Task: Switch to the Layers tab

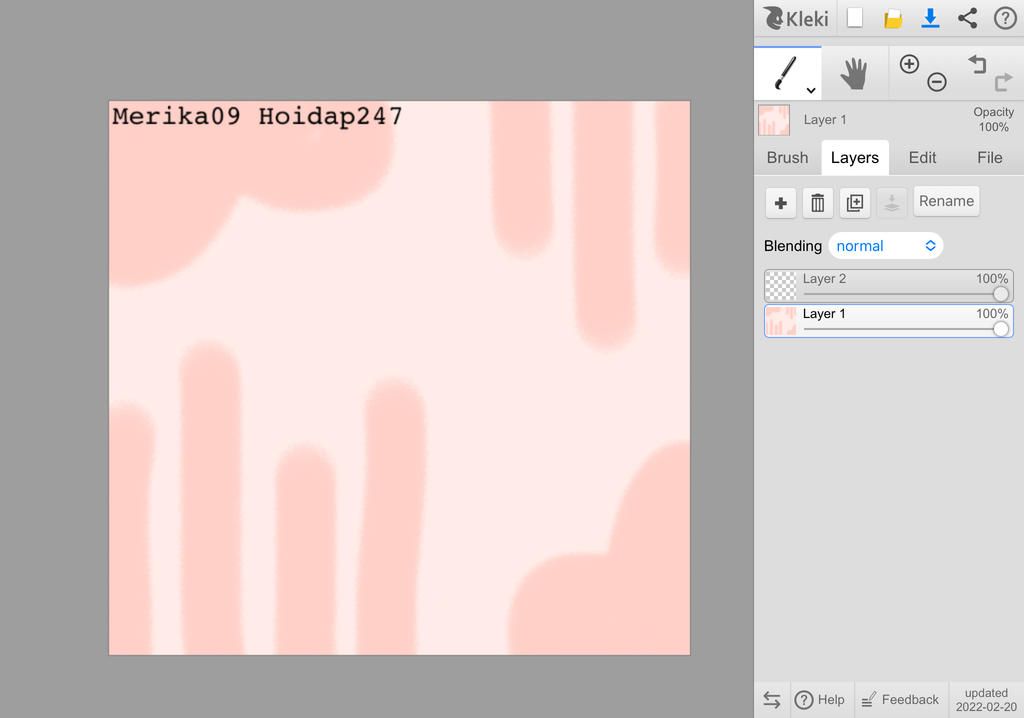Action: 854,157
